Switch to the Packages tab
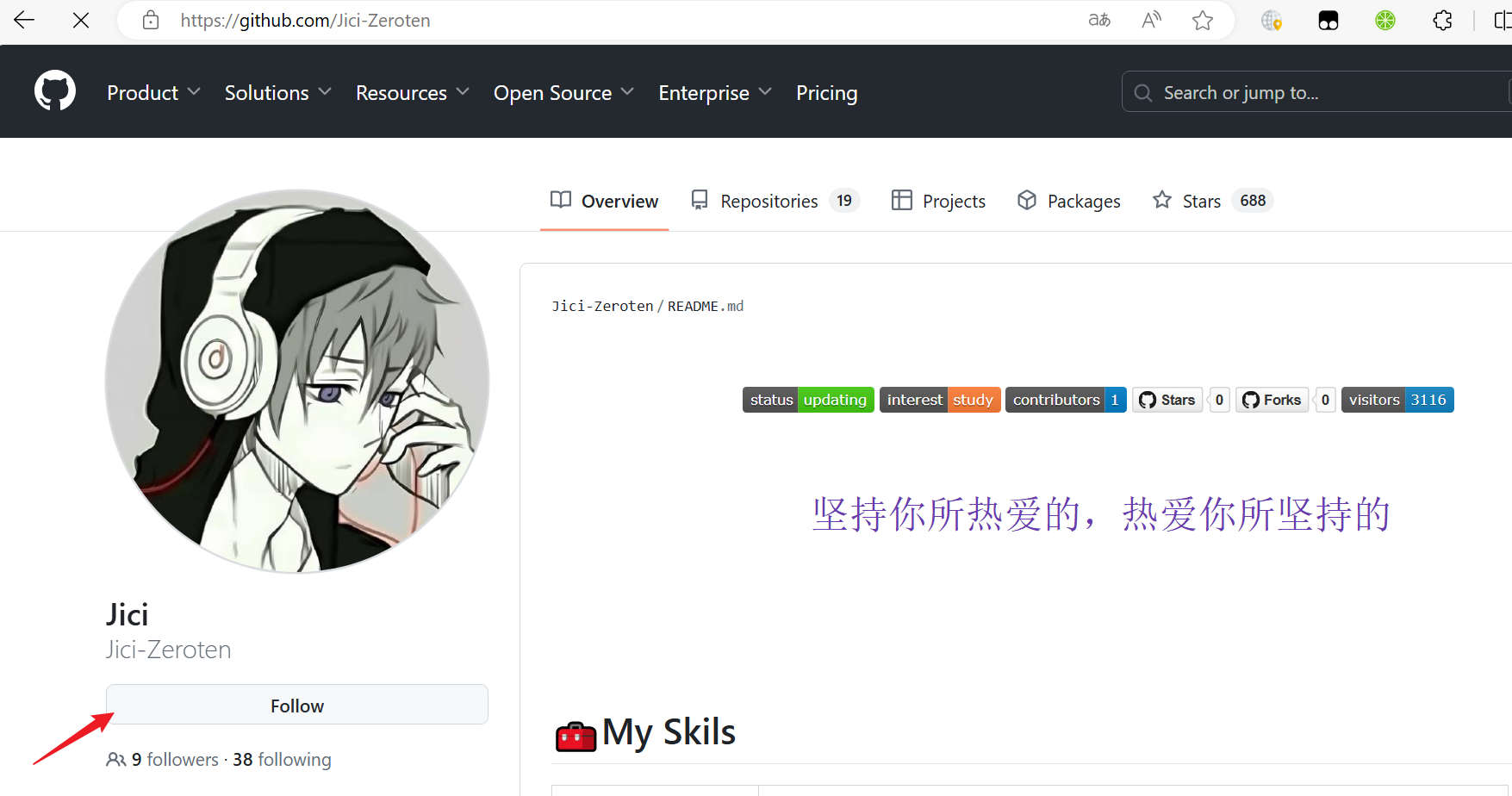 coord(1069,201)
